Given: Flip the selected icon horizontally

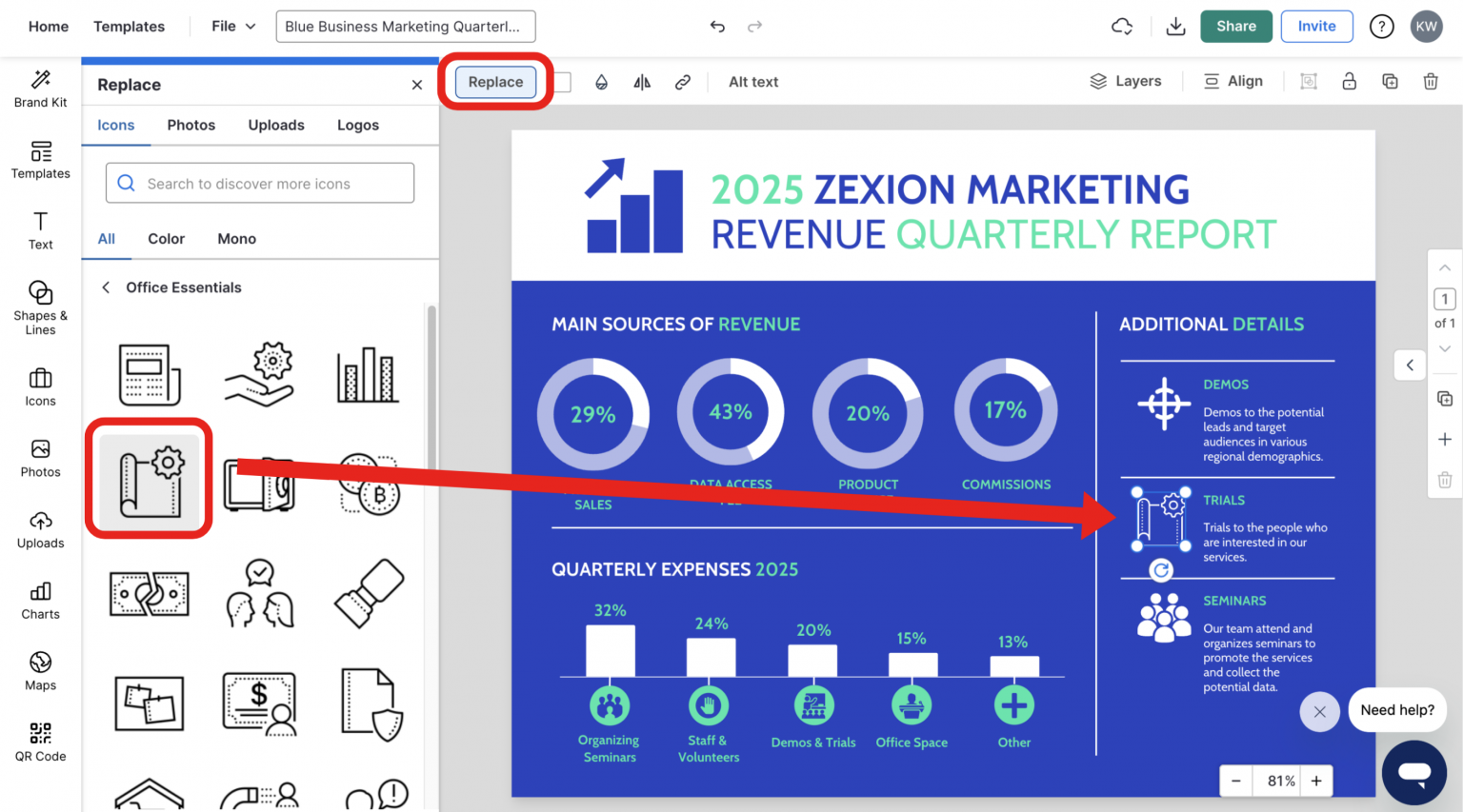Looking at the screenshot, I should point(641,82).
